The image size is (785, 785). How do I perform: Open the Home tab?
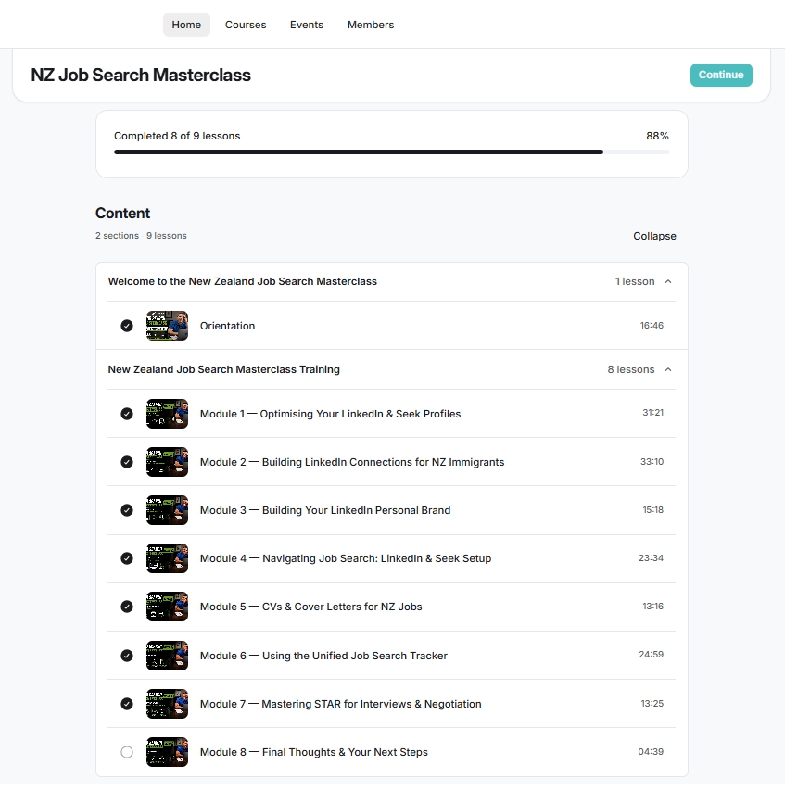pyautogui.click(x=186, y=25)
